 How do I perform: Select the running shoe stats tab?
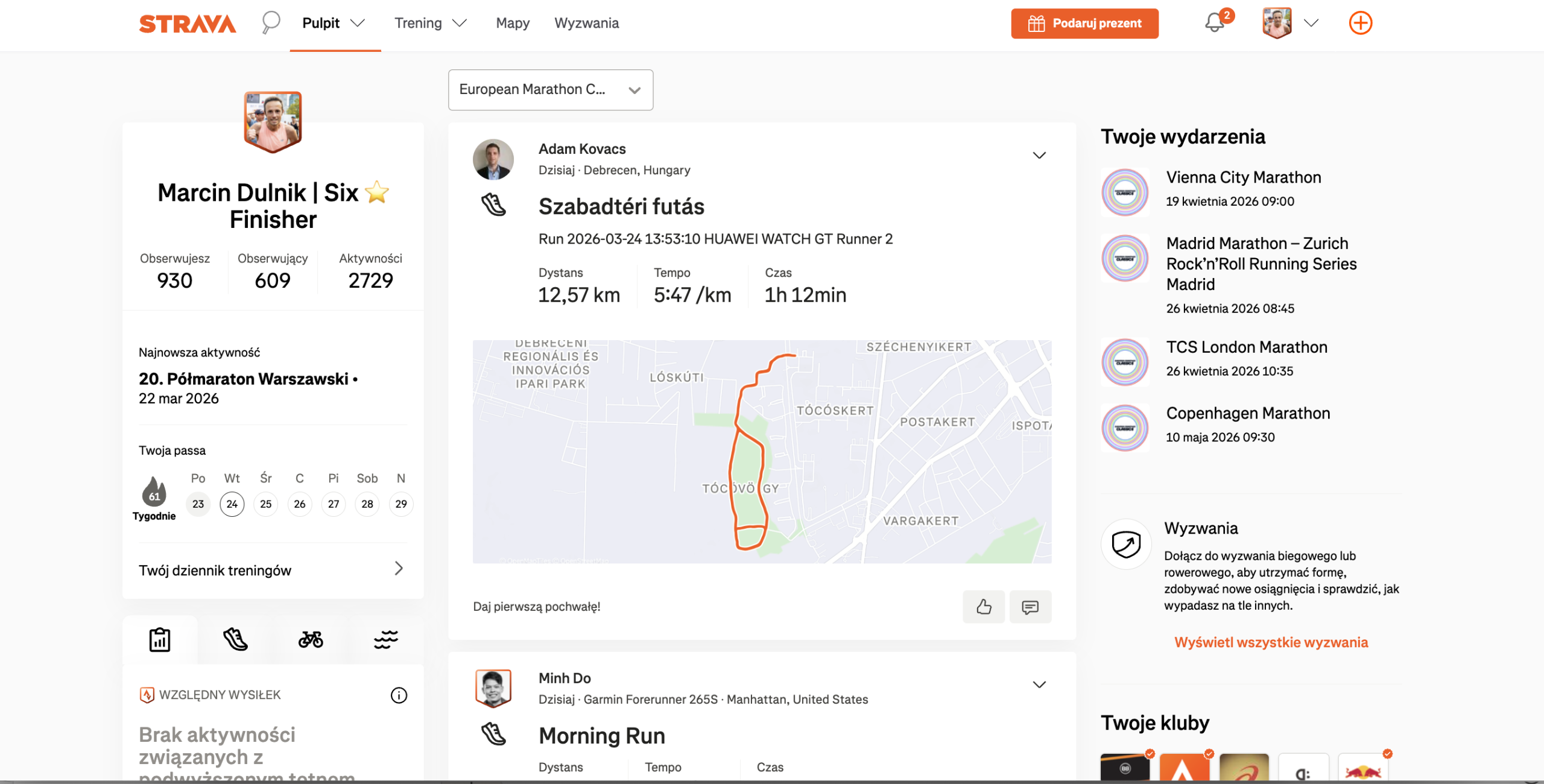(x=235, y=639)
